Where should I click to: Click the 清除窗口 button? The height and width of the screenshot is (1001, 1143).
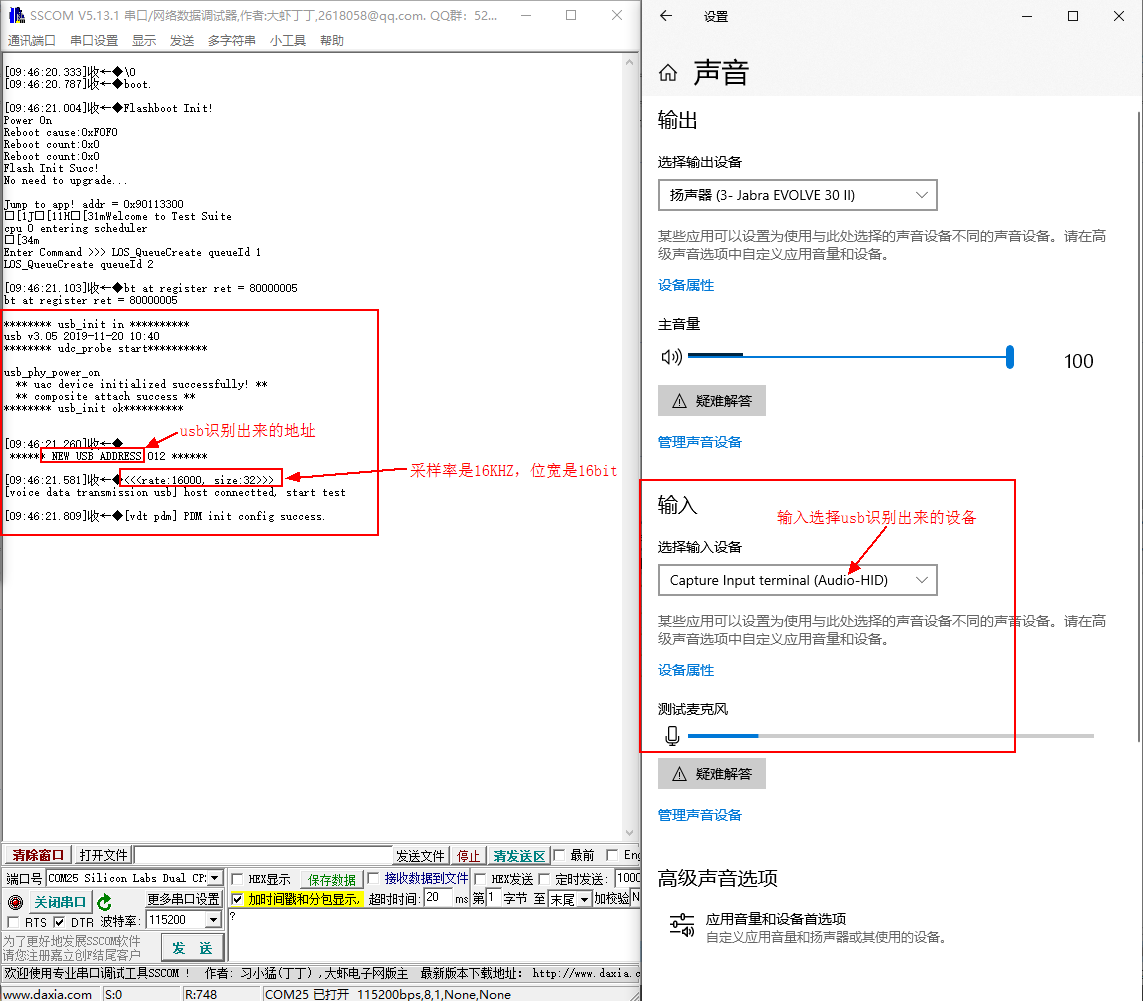click(x=38, y=855)
